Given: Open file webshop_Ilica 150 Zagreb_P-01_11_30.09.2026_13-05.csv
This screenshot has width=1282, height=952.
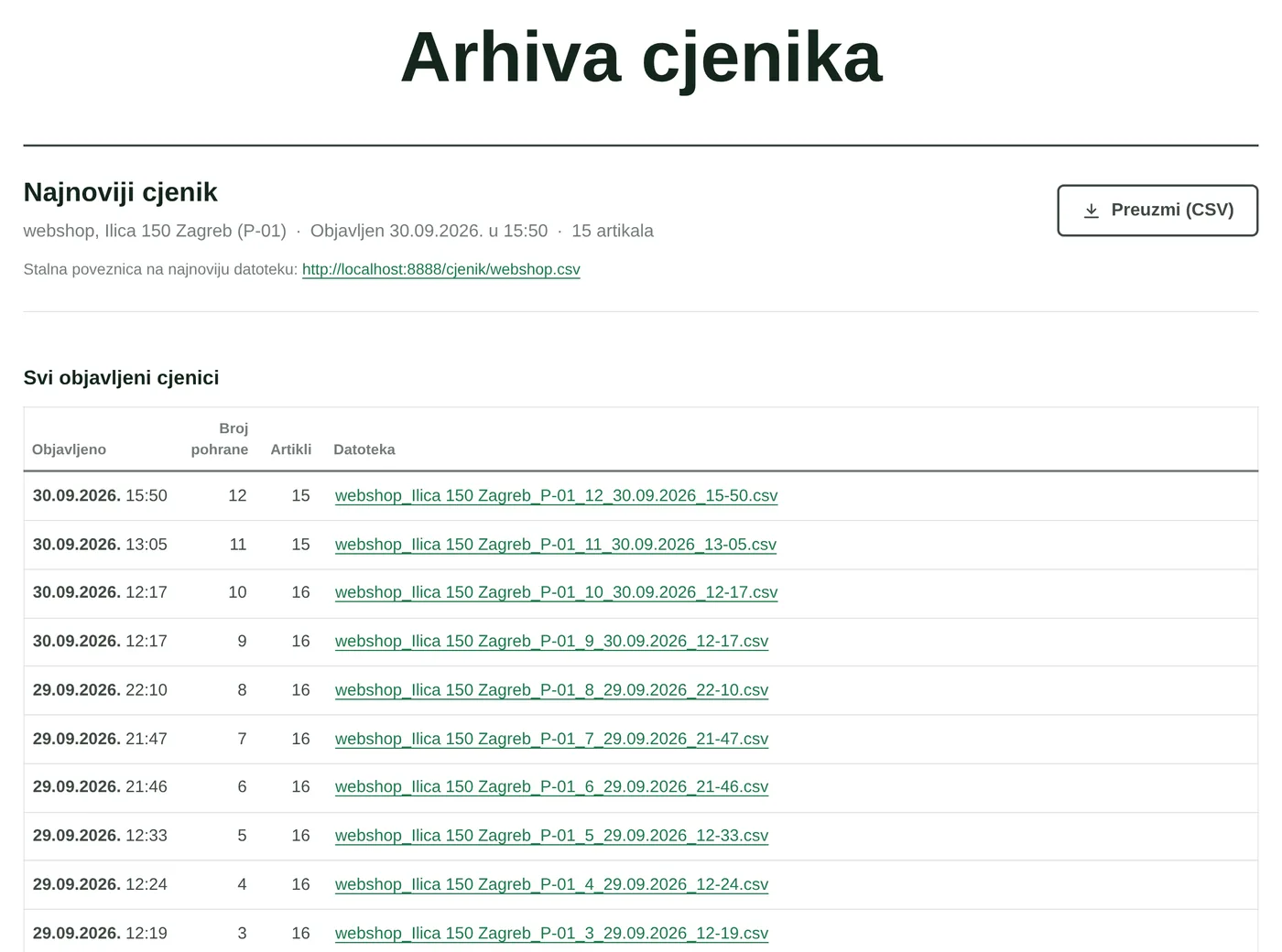Looking at the screenshot, I should (x=556, y=544).
